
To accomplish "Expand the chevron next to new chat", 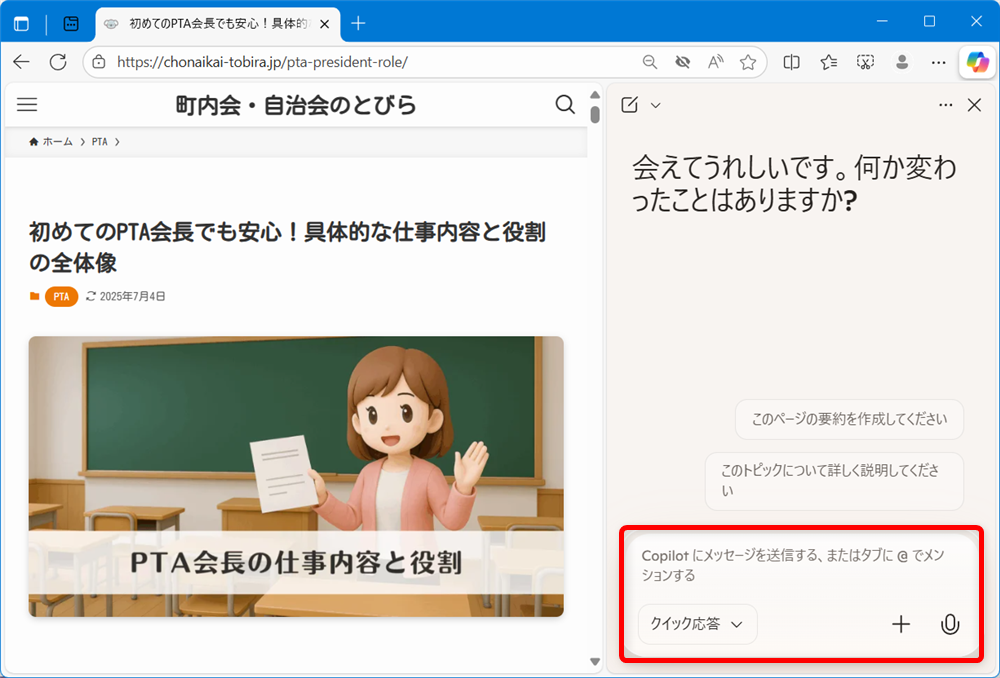I will click(656, 104).
